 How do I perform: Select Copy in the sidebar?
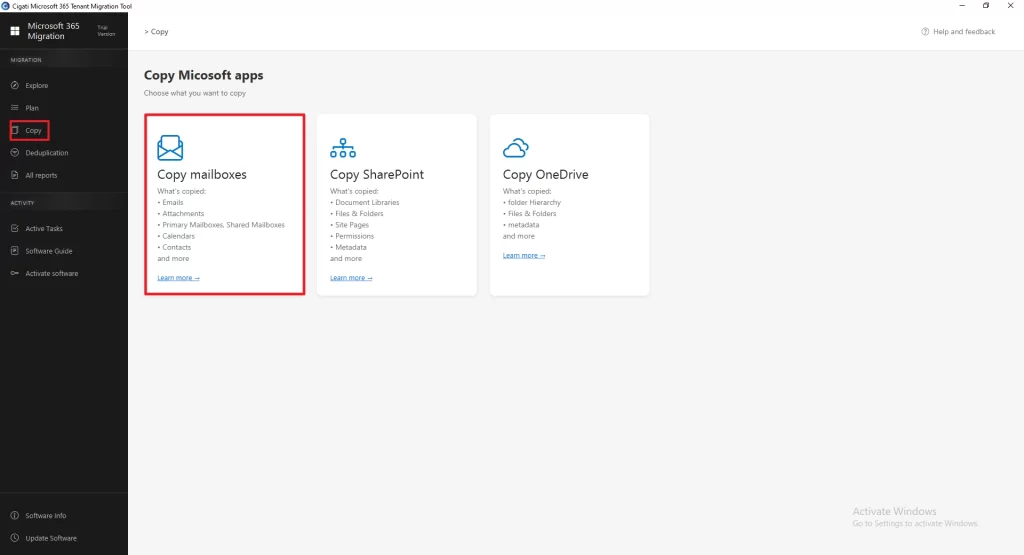(x=33, y=131)
